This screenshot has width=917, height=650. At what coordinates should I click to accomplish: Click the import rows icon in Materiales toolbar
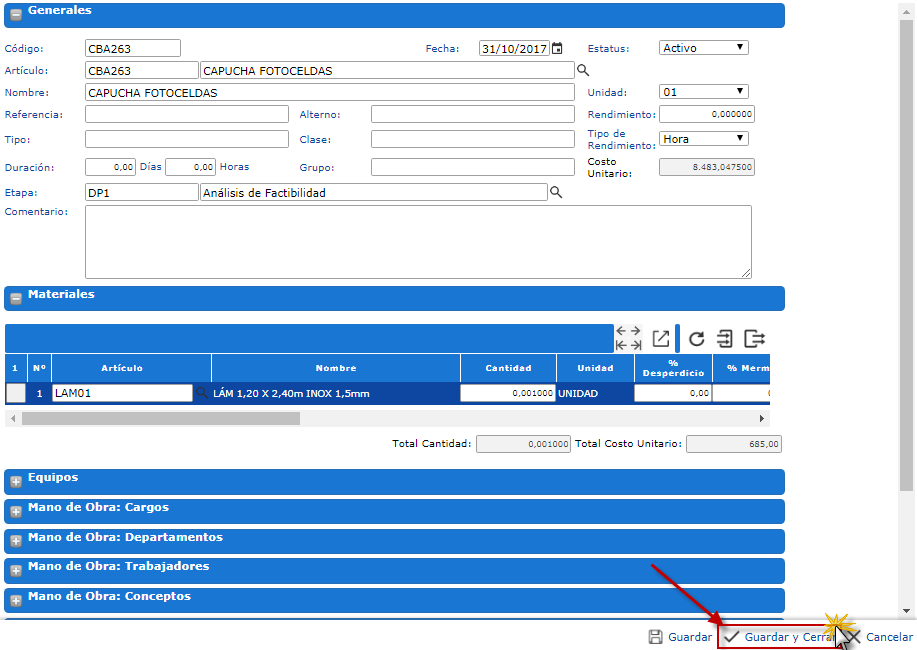(x=725, y=338)
